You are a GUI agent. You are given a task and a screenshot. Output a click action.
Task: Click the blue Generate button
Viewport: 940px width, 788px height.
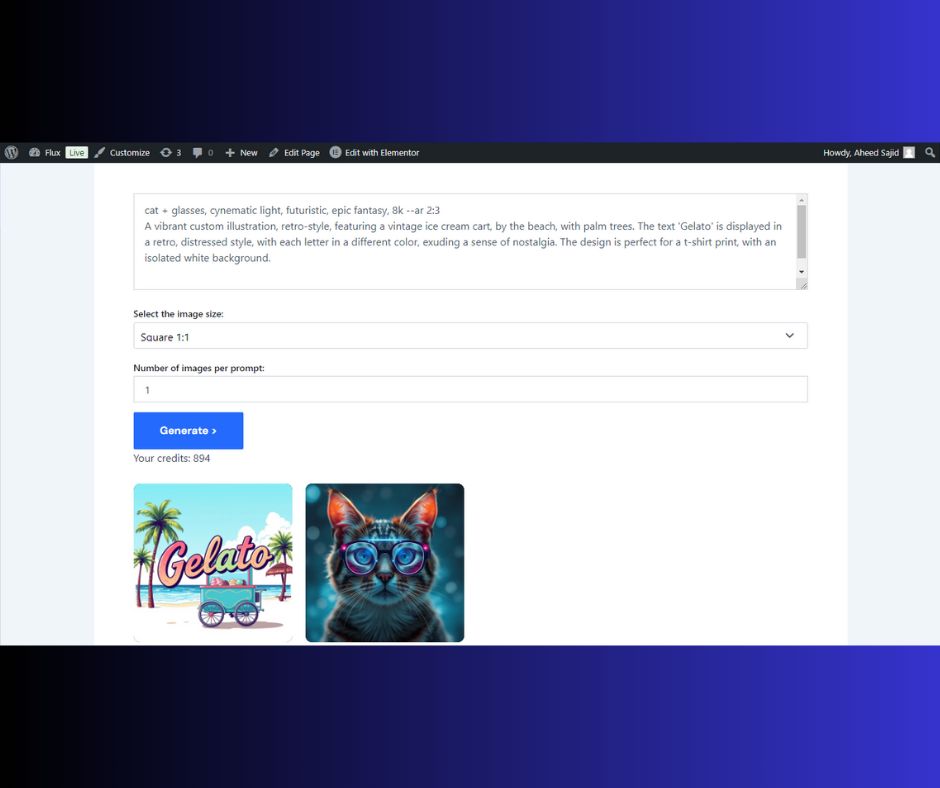pos(188,431)
